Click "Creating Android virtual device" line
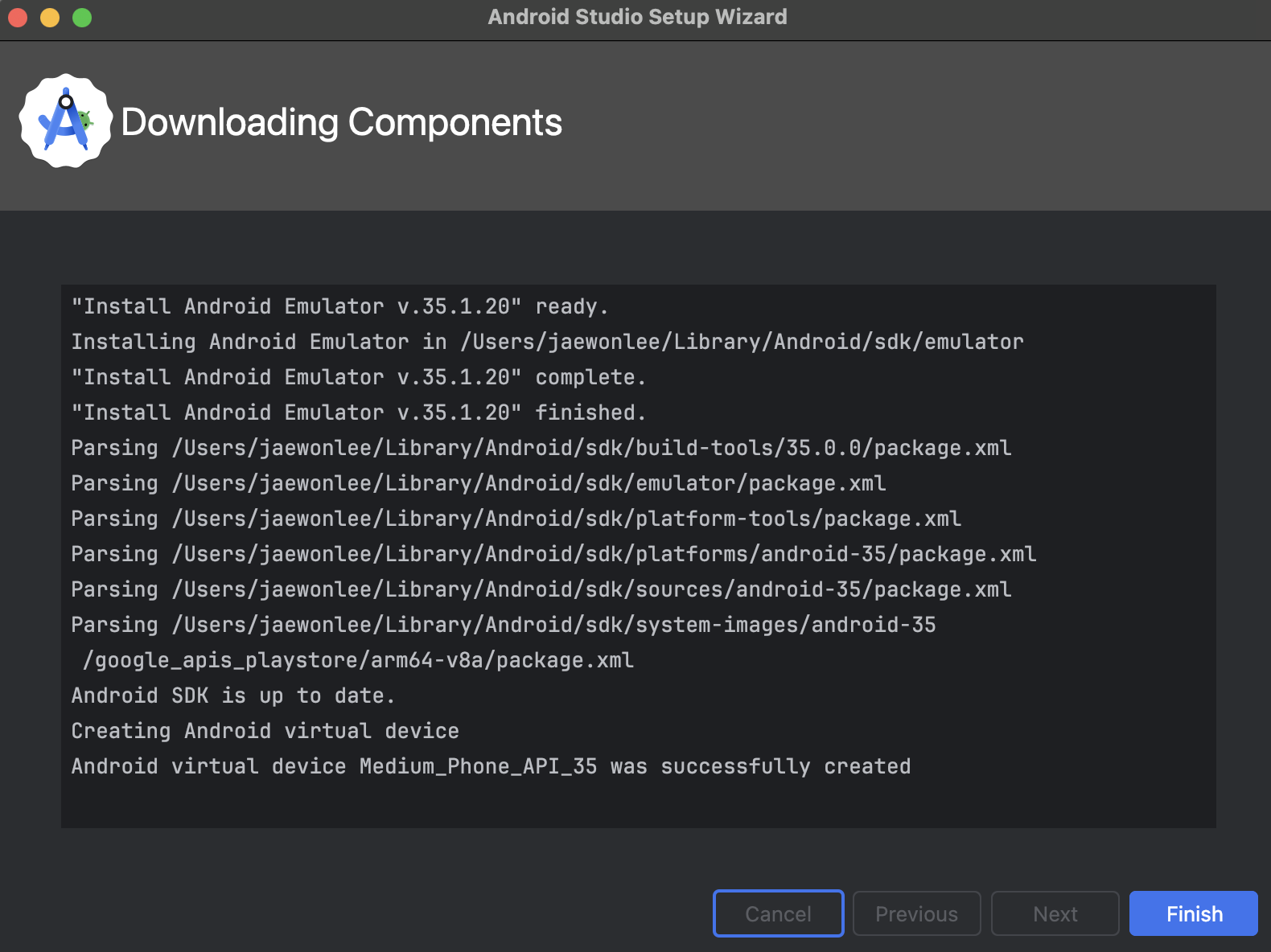The width and height of the screenshot is (1271, 952). pyautogui.click(x=265, y=731)
